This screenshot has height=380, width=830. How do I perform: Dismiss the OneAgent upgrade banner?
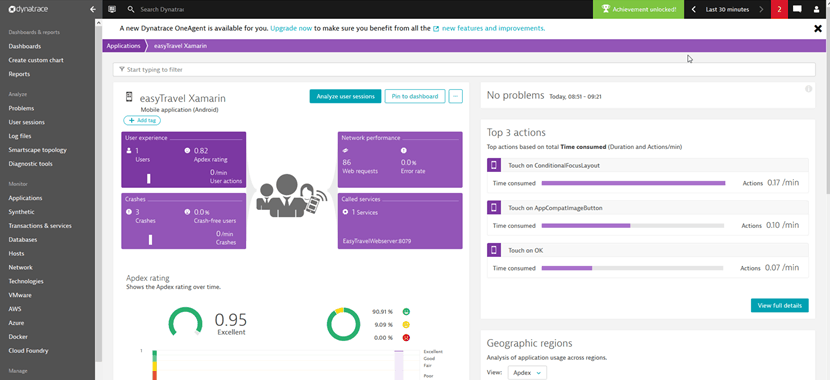coord(818,29)
